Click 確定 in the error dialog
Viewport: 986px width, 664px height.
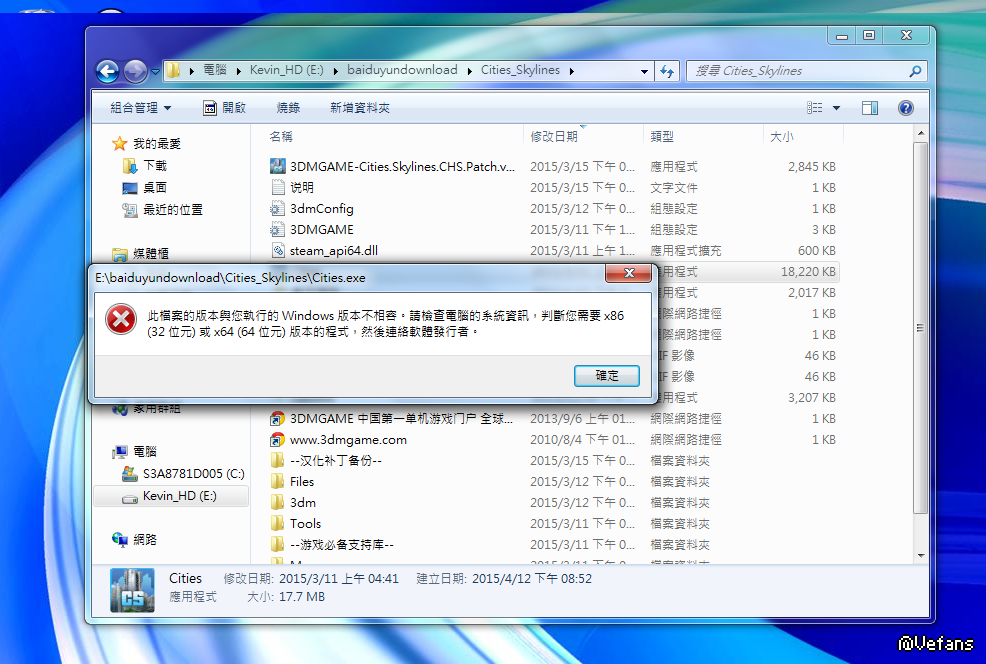pos(607,375)
